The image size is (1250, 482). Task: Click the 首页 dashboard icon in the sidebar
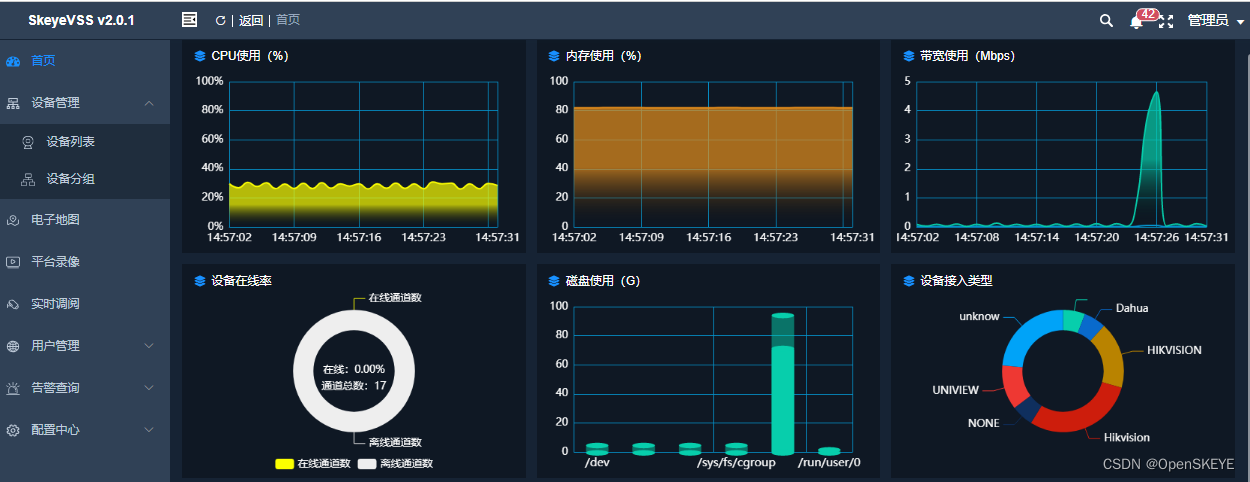(13, 61)
